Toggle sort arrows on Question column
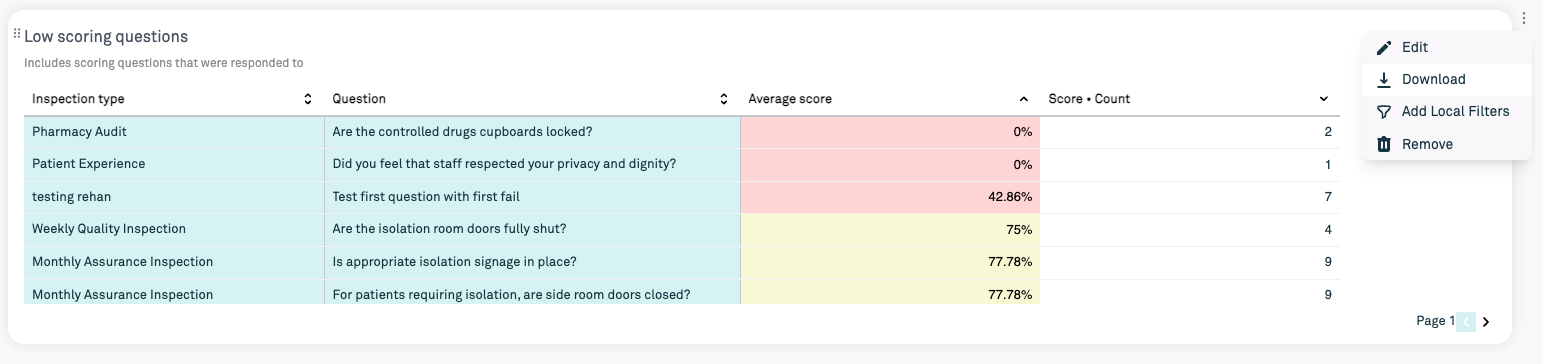 click(723, 99)
